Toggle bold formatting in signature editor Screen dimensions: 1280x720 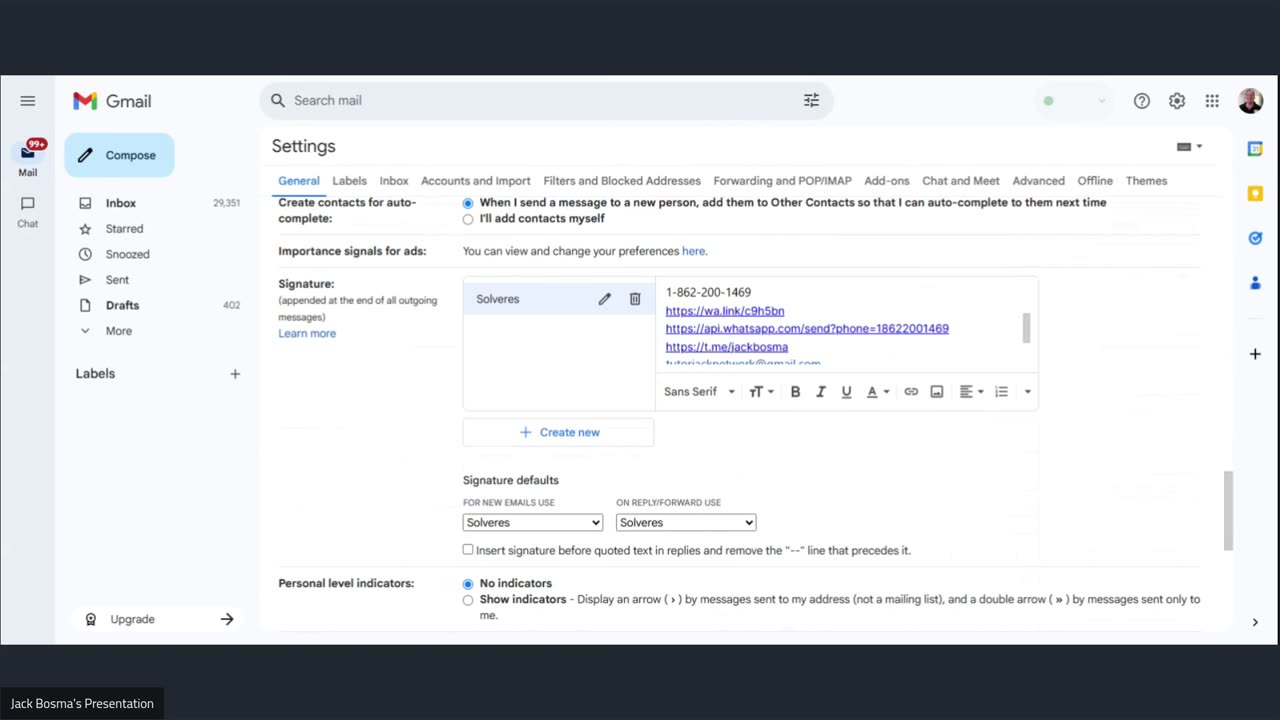point(795,392)
